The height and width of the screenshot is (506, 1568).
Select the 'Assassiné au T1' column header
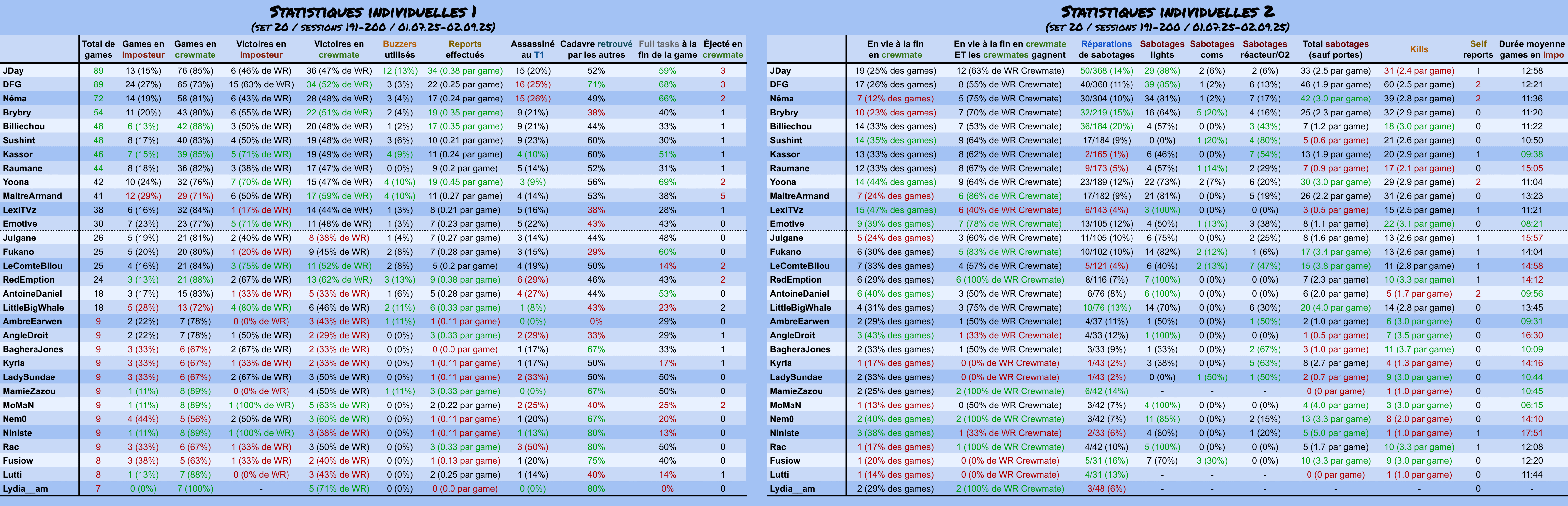532,49
